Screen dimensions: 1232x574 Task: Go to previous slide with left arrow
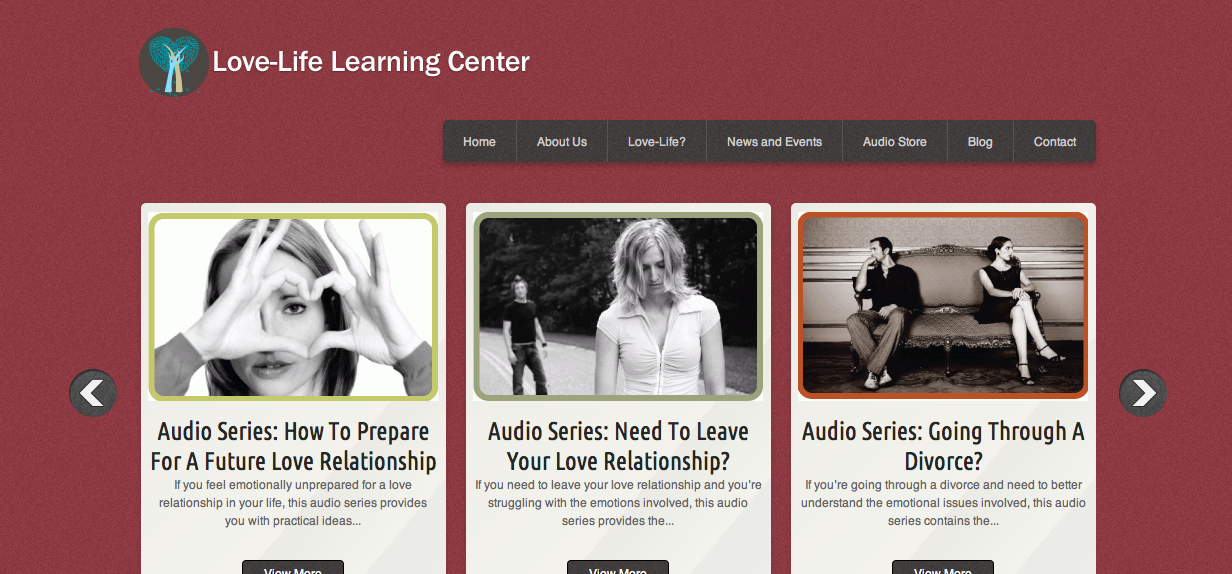tap(93, 393)
